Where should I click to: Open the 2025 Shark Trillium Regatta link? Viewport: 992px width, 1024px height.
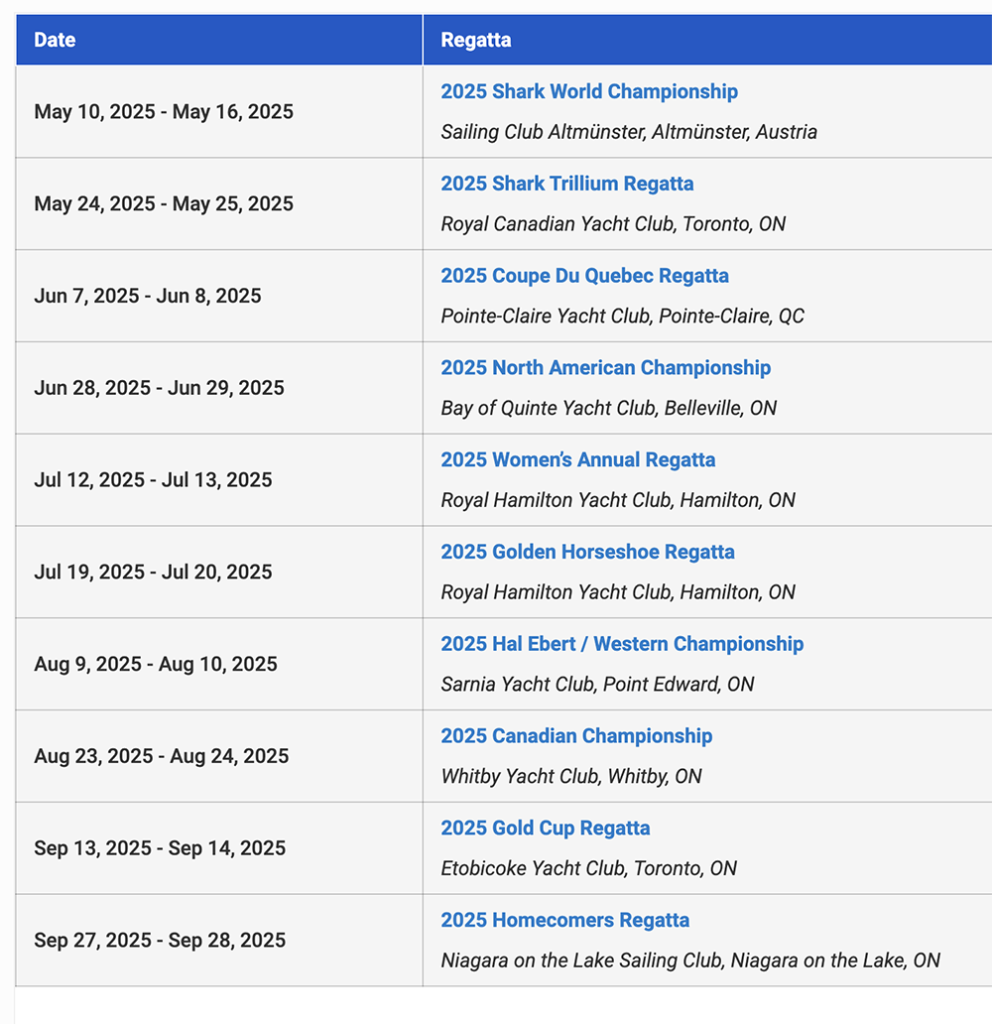click(567, 184)
